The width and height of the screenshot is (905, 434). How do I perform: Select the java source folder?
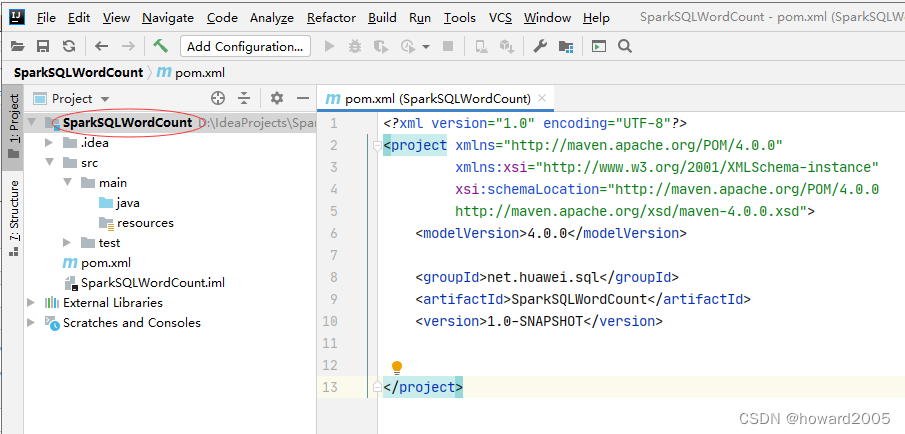pos(119,203)
